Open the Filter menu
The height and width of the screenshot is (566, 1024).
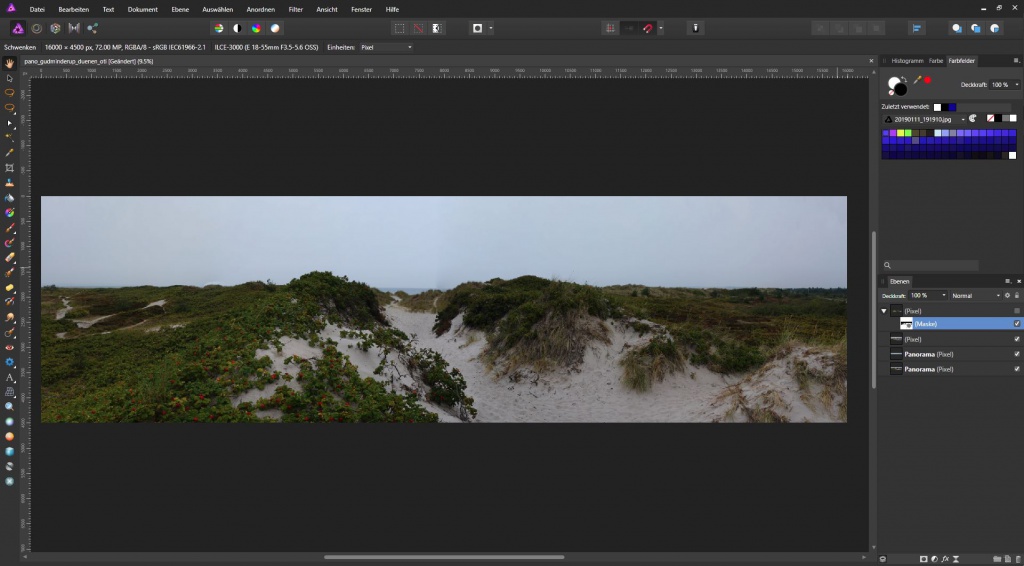[x=296, y=10]
